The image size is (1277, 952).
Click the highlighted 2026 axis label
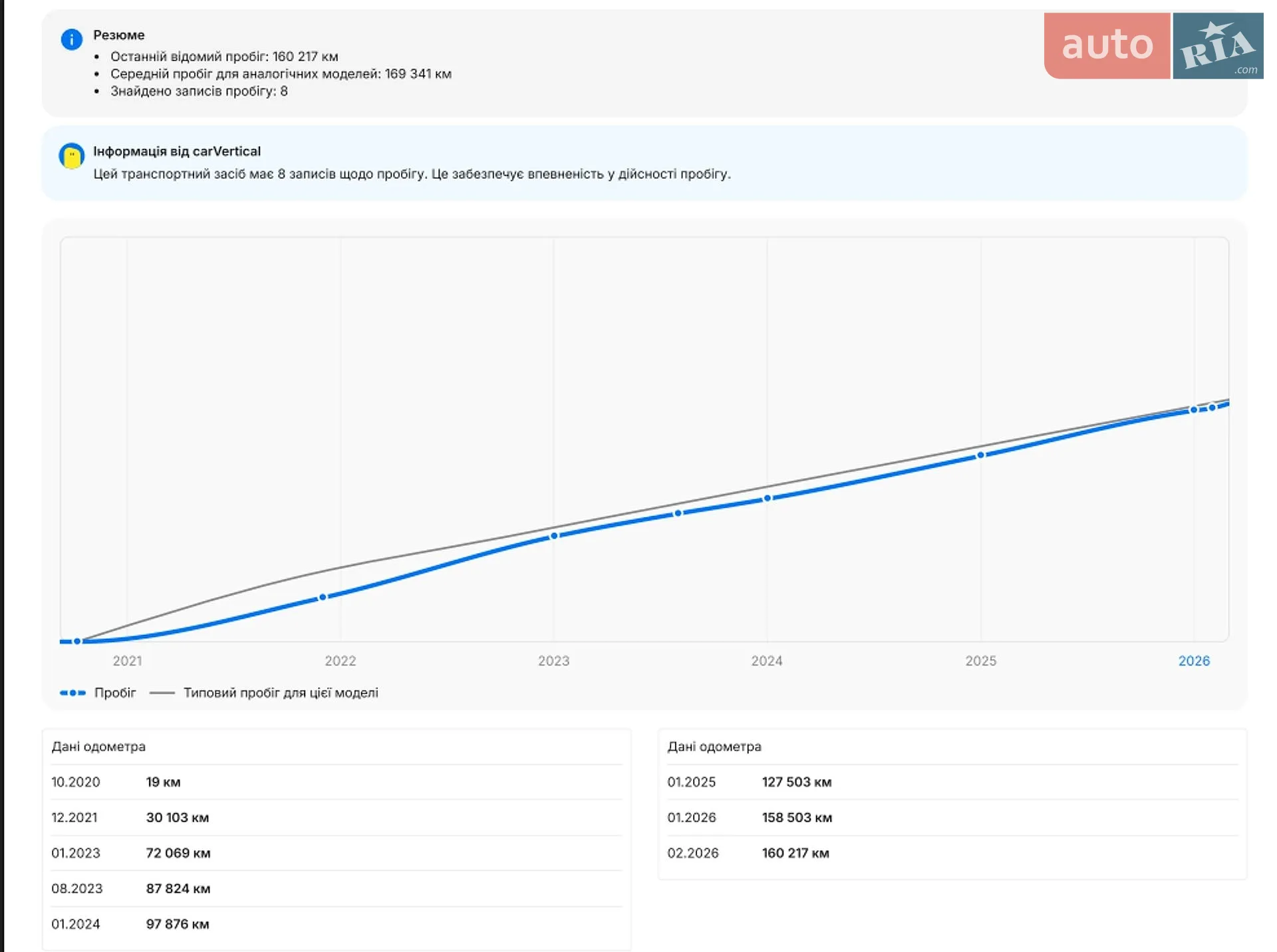pos(1194,661)
